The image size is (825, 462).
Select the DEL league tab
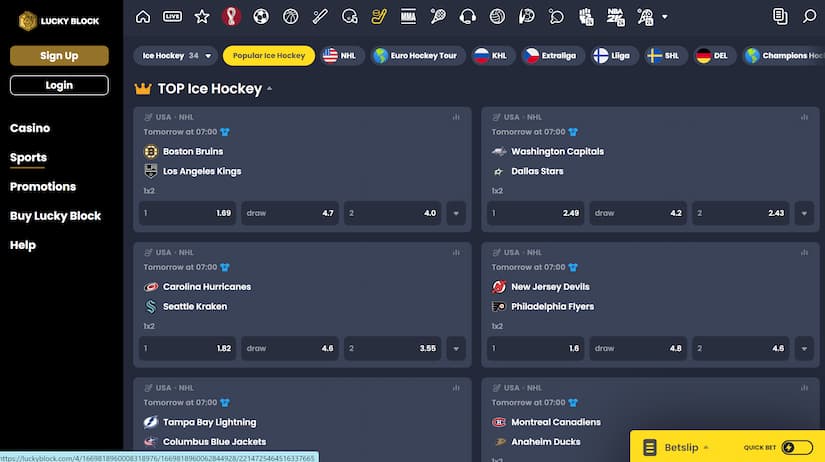tap(714, 55)
